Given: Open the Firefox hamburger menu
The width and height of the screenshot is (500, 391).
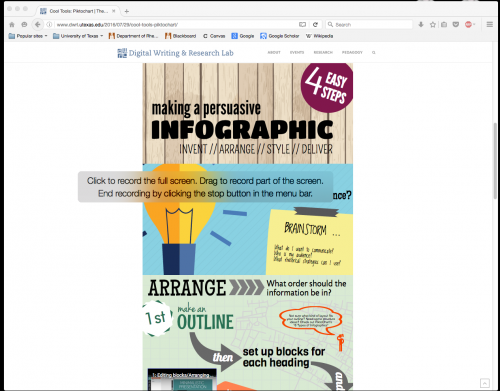Looking at the screenshot, I should [x=490, y=25].
